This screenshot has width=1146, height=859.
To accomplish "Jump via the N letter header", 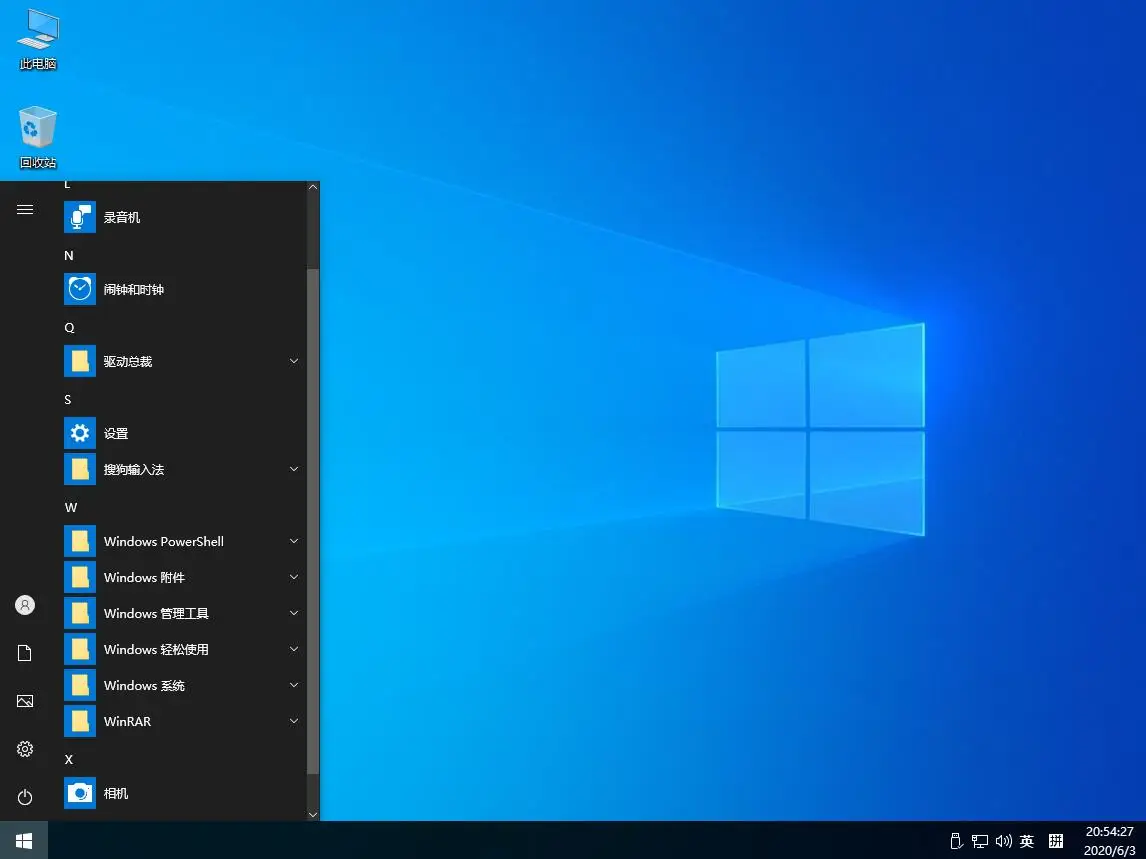I will [x=69, y=255].
